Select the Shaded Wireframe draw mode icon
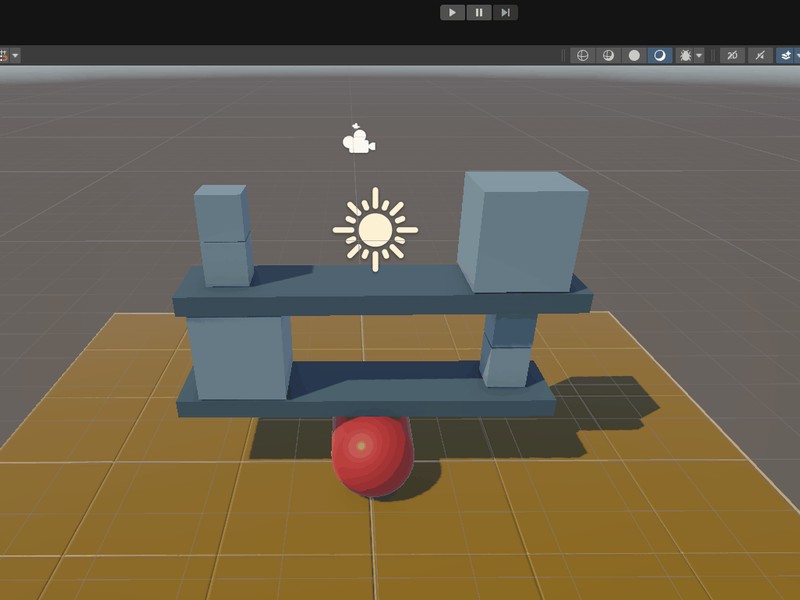Image resolution: width=800 pixels, height=600 pixels. 608,55
